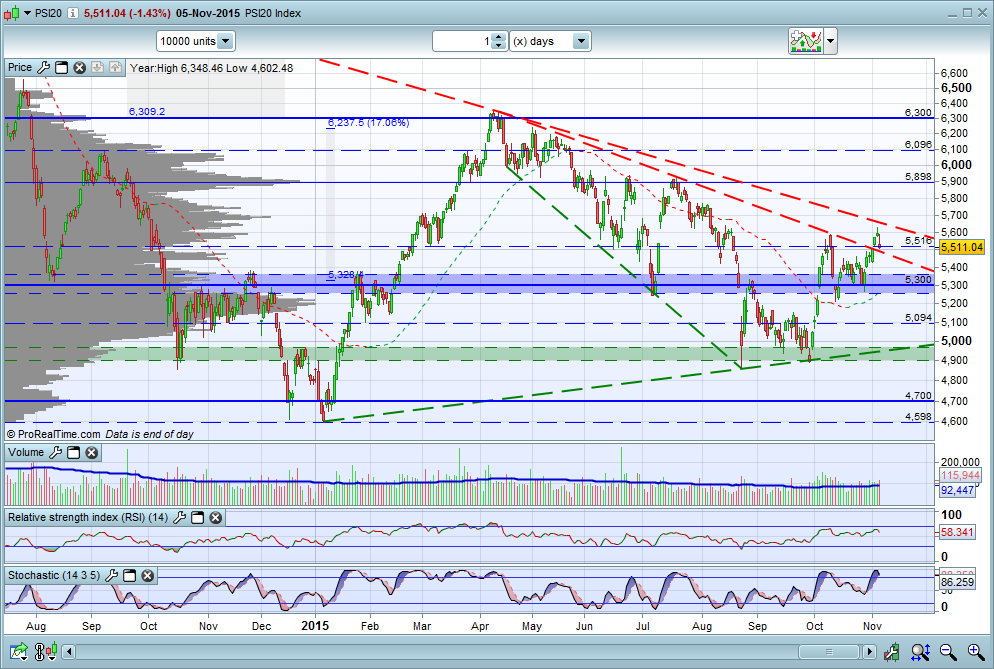Click the zoom in magnifier icon
The width and height of the screenshot is (994, 669).
(976, 651)
